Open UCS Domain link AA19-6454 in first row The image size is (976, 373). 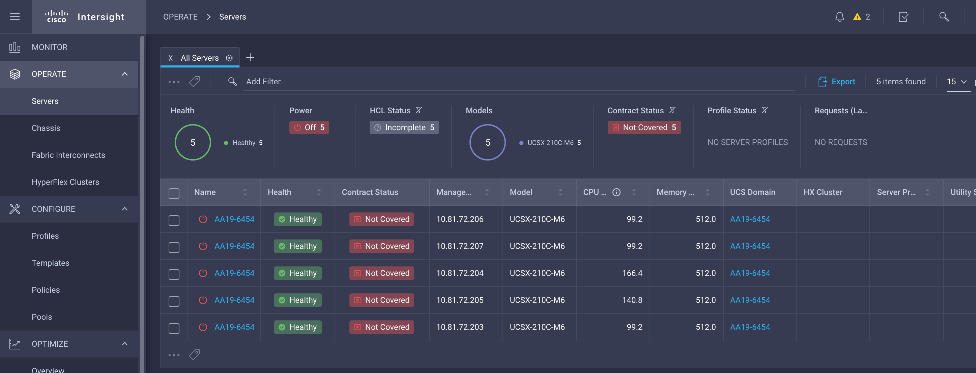pyautogui.click(x=749, y=219)
